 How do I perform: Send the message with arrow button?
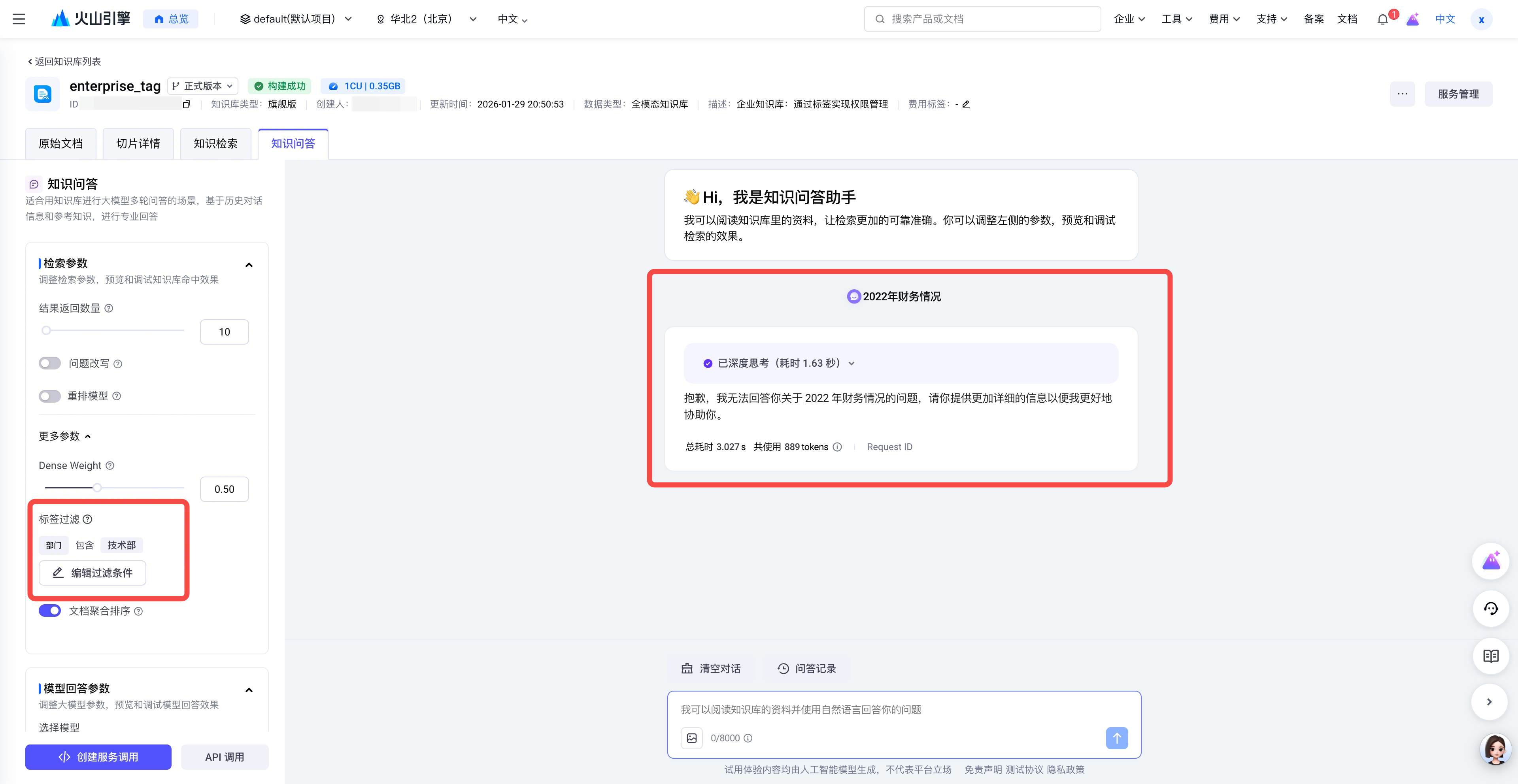point(1116,738)
